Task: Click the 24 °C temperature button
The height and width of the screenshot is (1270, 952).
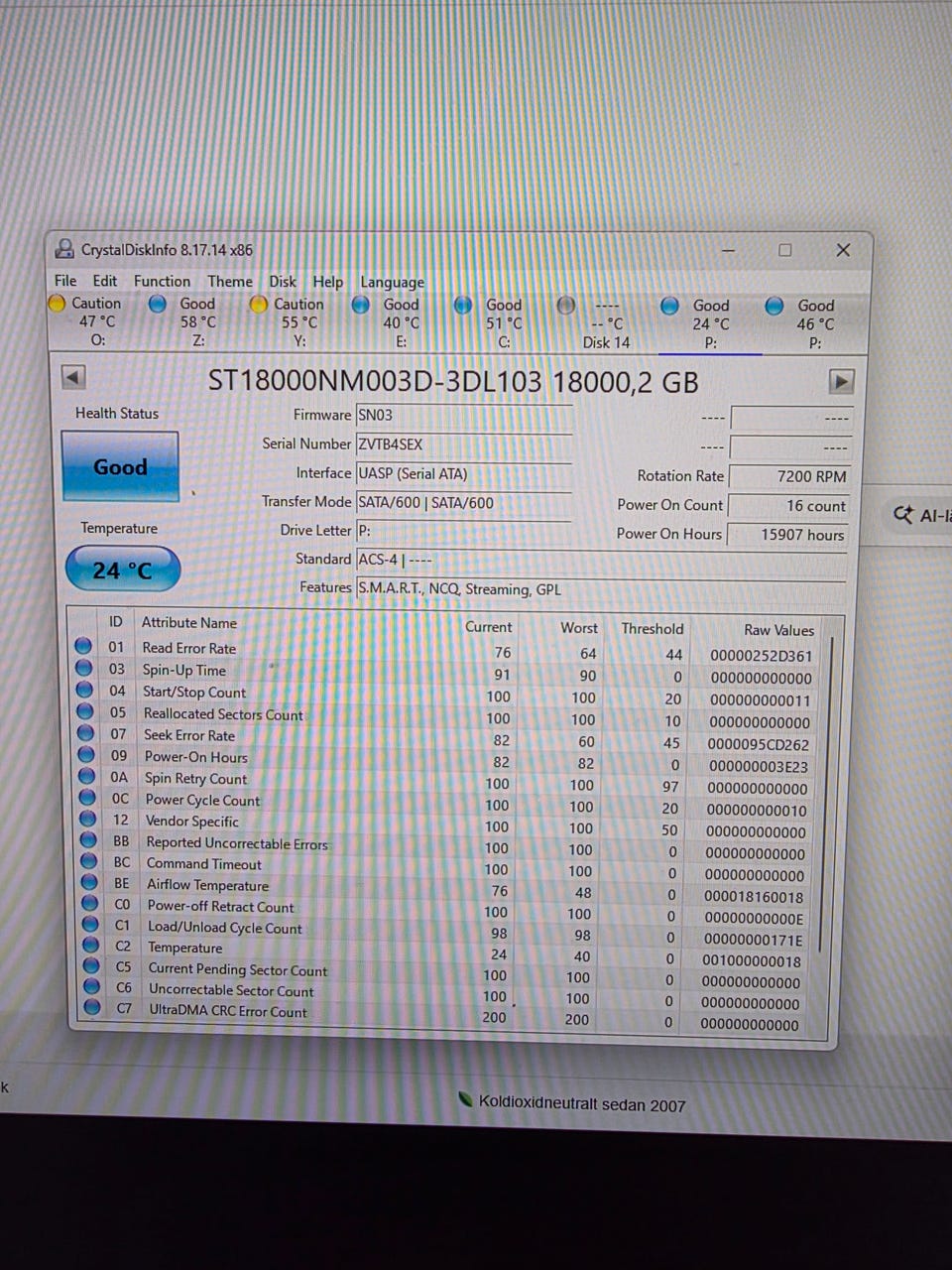Action: click(123, 570)
